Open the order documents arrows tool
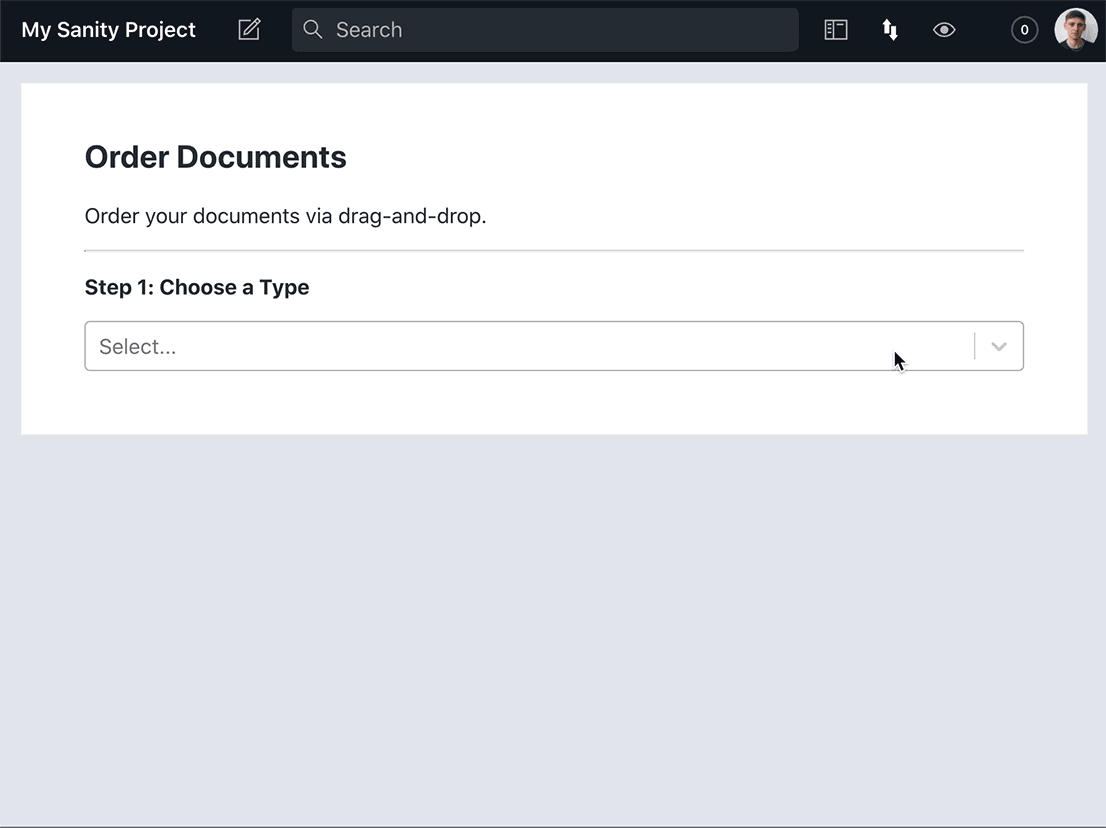Image resolution: width=1106 pixels, height=828 pixels. pos(890,30)
